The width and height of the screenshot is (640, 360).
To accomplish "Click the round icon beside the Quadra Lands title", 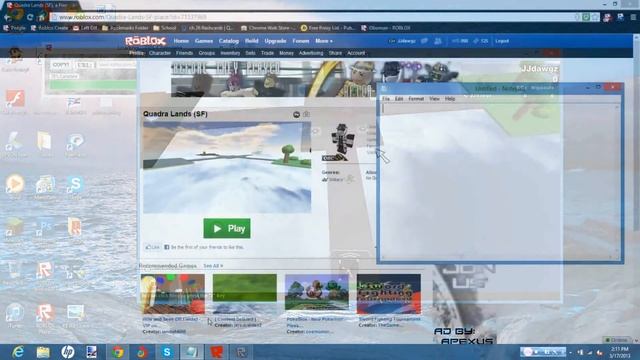I will tap(296, 115).
